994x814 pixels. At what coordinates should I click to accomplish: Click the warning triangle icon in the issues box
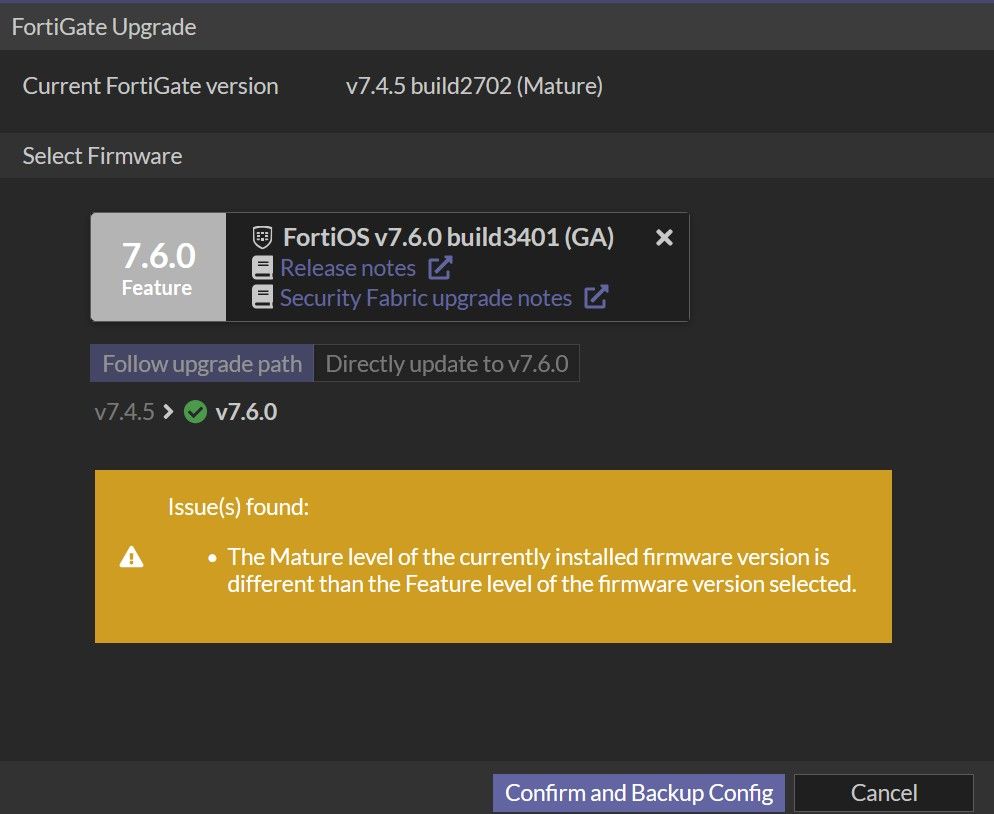[131, 557]
